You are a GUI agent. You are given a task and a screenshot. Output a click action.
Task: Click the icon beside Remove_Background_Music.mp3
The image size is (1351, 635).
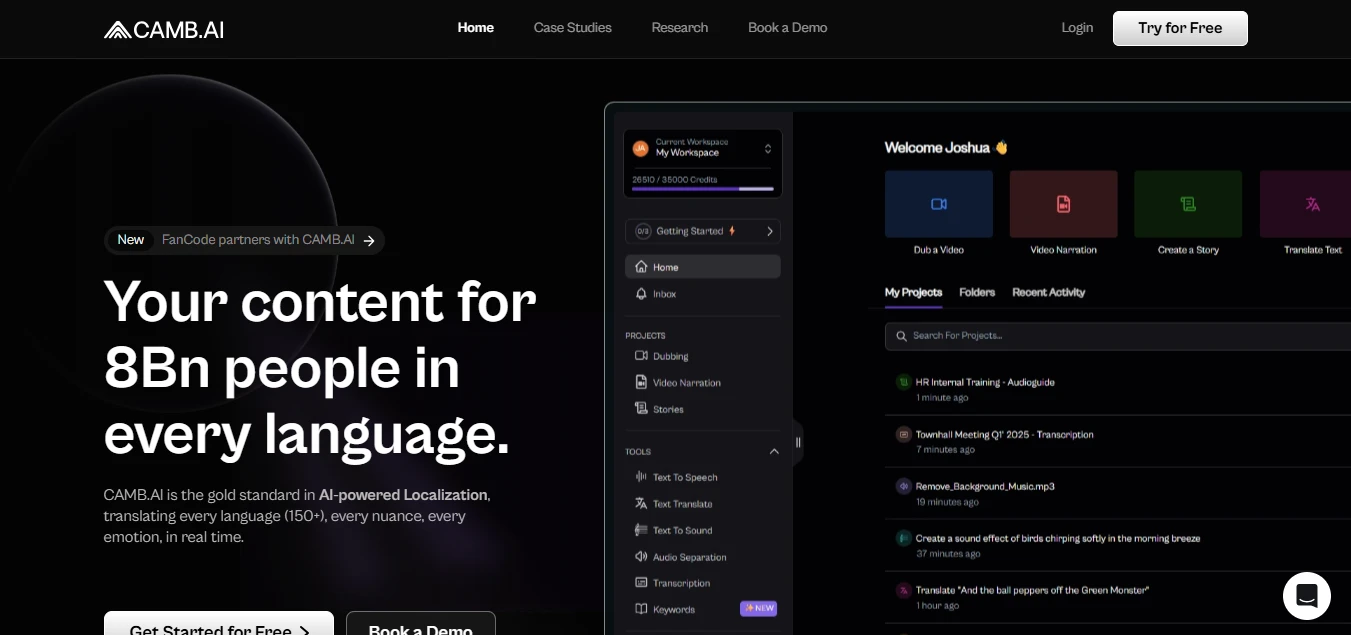pos(904,486)
